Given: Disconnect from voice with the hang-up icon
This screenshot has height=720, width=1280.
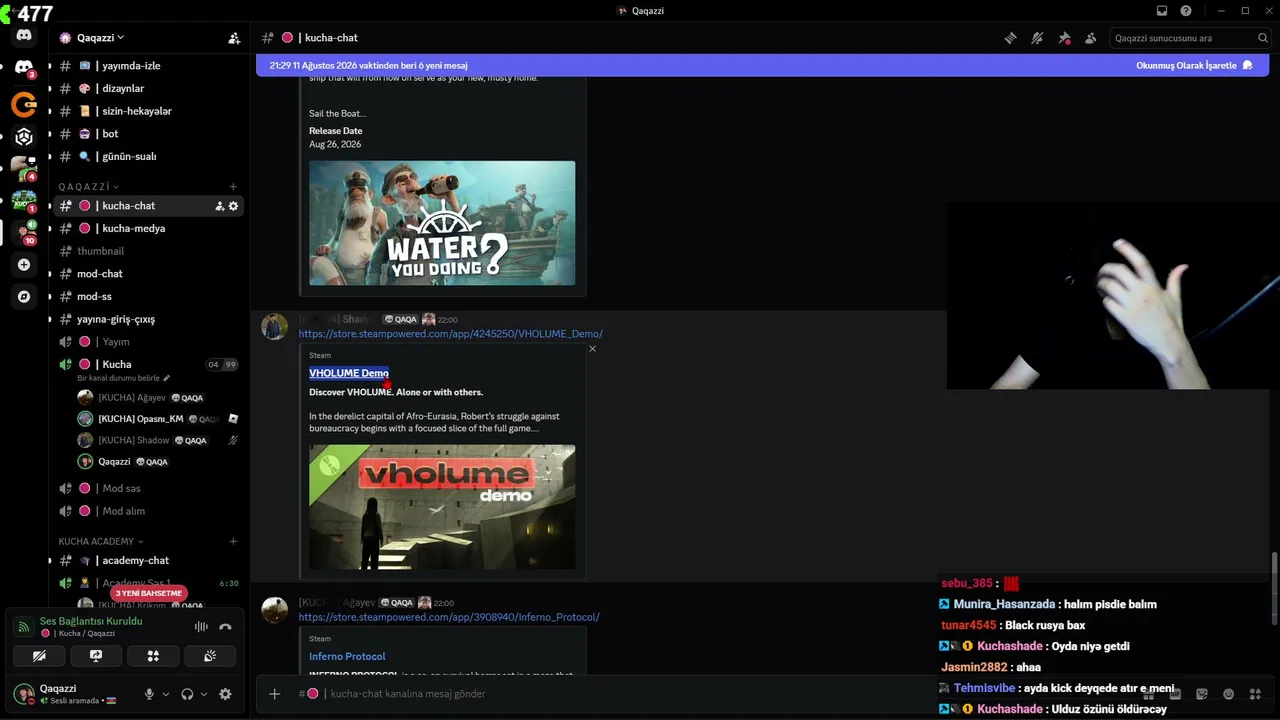Looking at the screenshot, I should click(225, 627).
